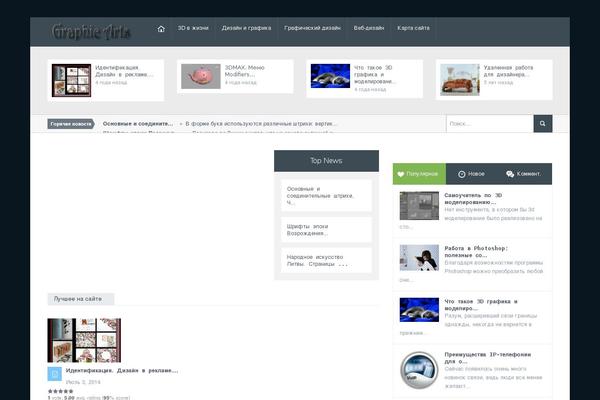Open post title Идентификация. Дизайн в рекламе under Лучшее

coord(122,371)
